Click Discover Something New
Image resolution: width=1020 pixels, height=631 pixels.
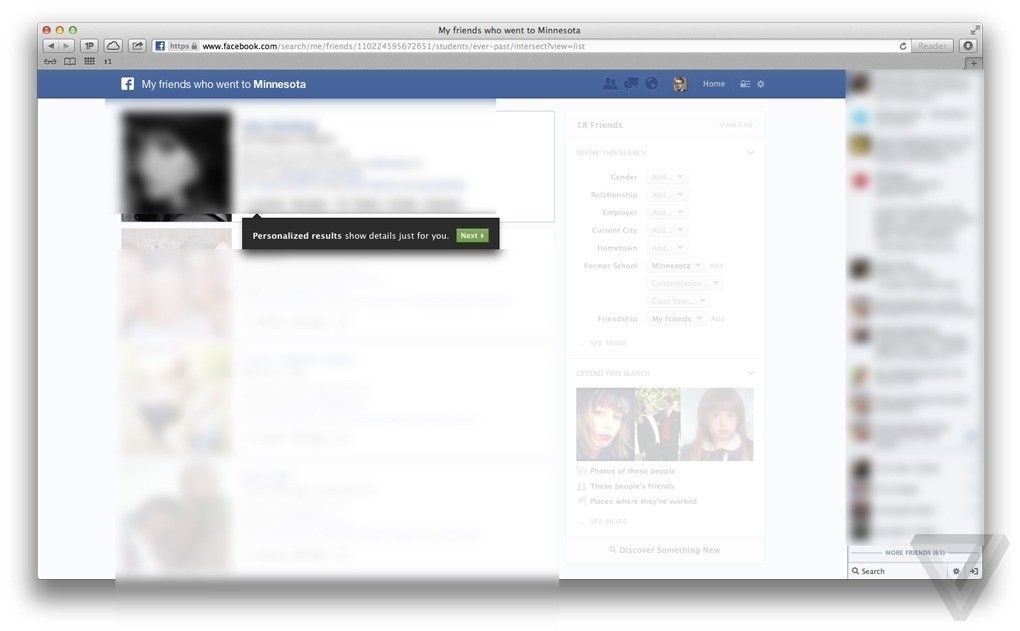(664, 550)
